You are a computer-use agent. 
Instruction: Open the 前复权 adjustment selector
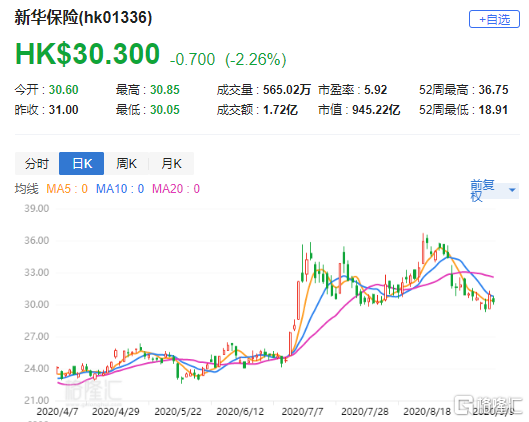[x=494, y=191]
